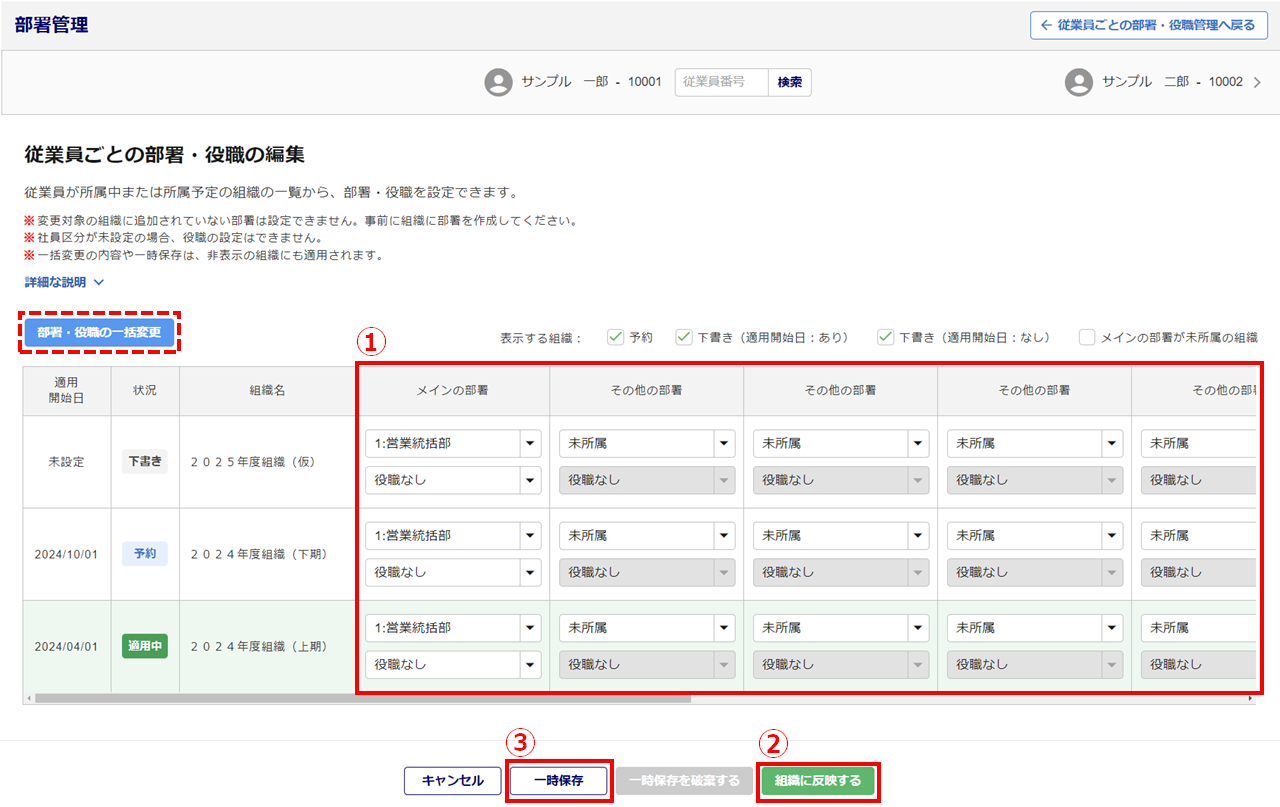The height and width of the screenshot is (807, 1280).
Task: Click the organization name ２０２４年度組織（上期）
Action: (259, 646)
